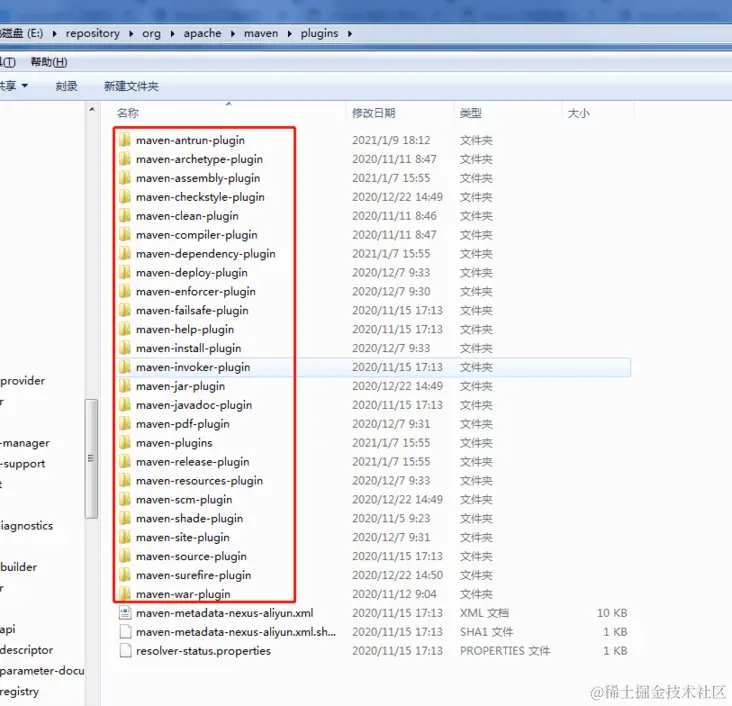Sort by the 修改日期 column header
732x706 pixels.
pos(373,113)
